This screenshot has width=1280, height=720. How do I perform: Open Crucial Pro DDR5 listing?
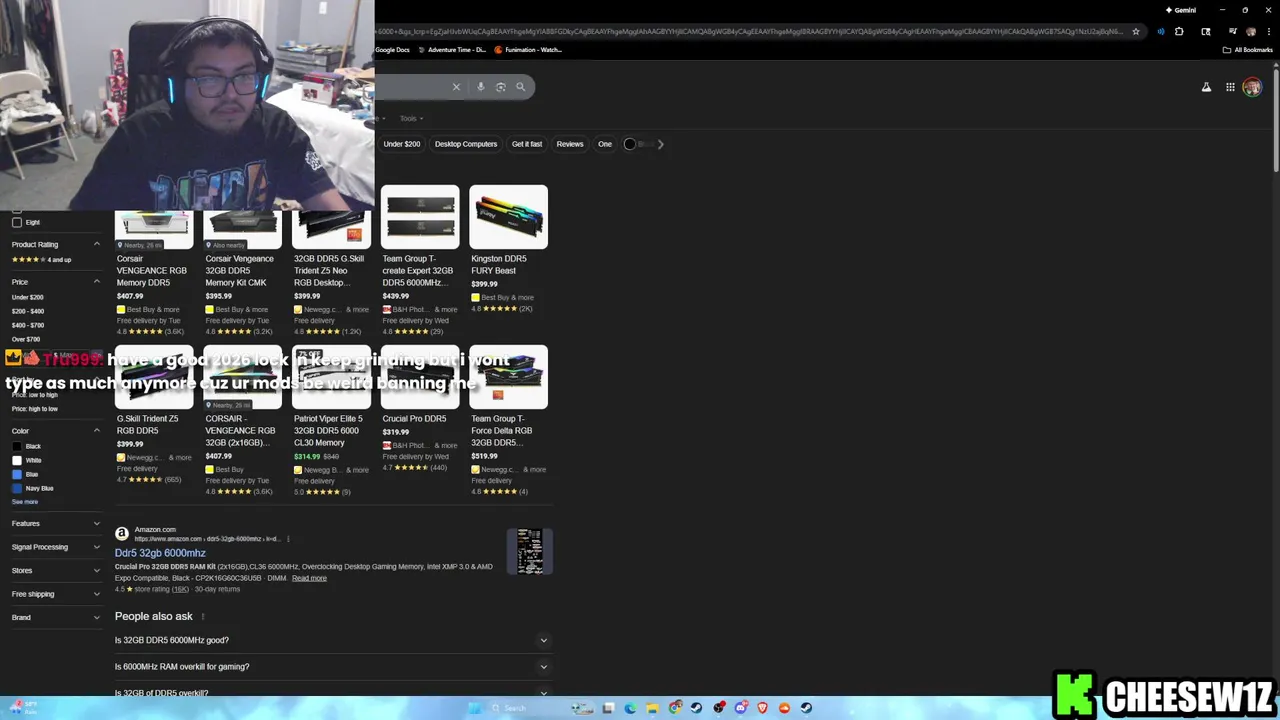point(414,419)
